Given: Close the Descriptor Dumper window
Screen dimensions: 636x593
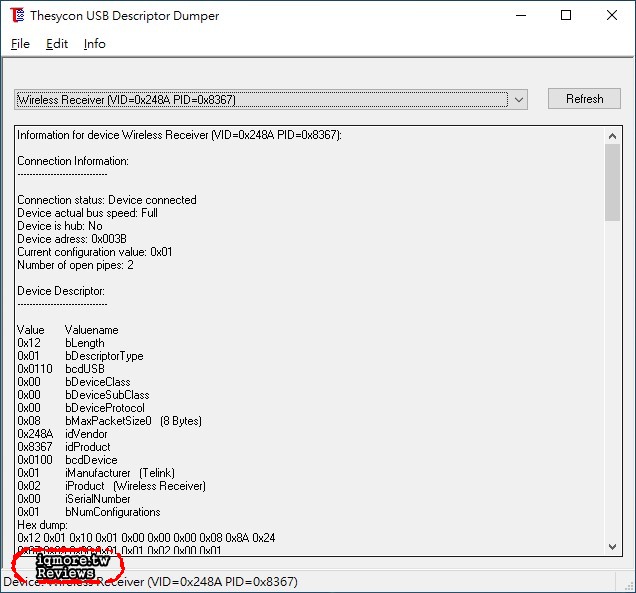Looking at the screenshot, I should tap(612, 15).
